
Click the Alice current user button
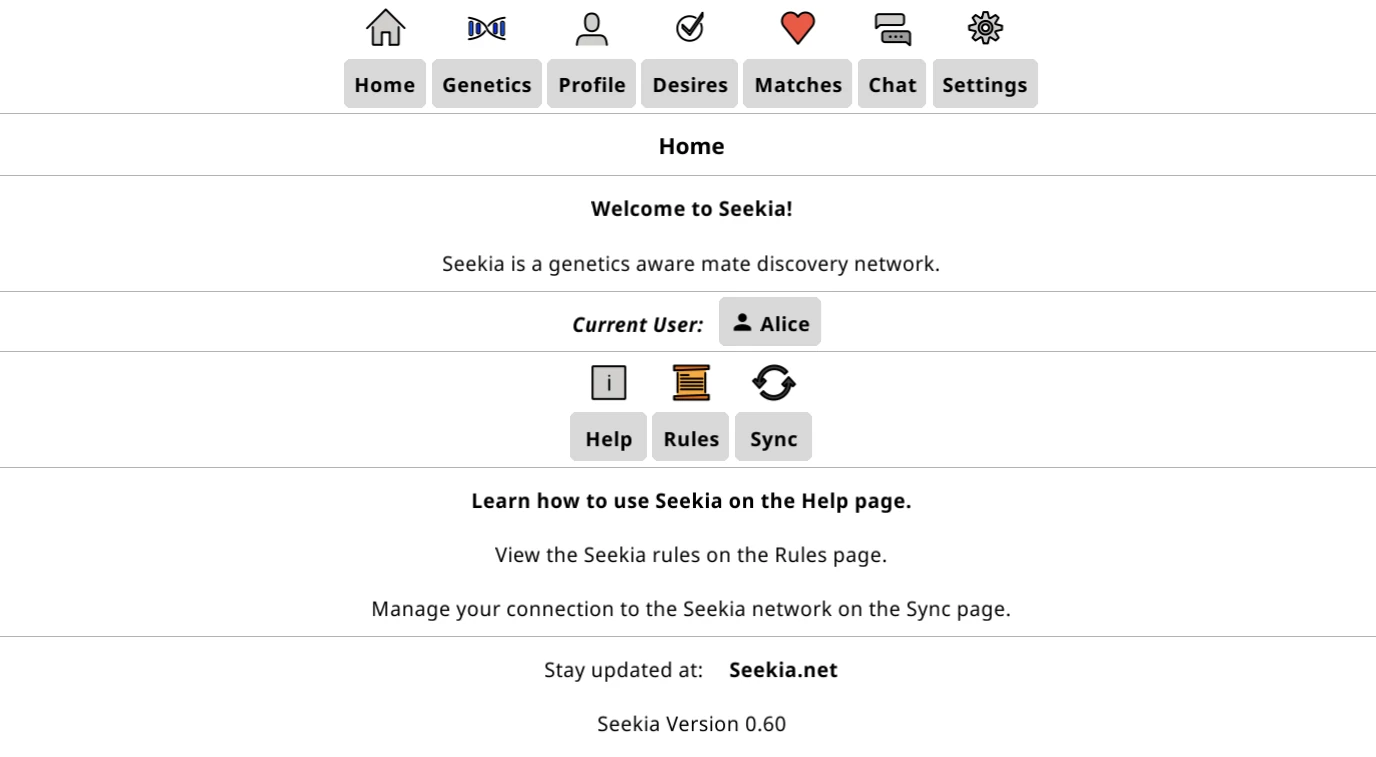(x=770, y=322)
